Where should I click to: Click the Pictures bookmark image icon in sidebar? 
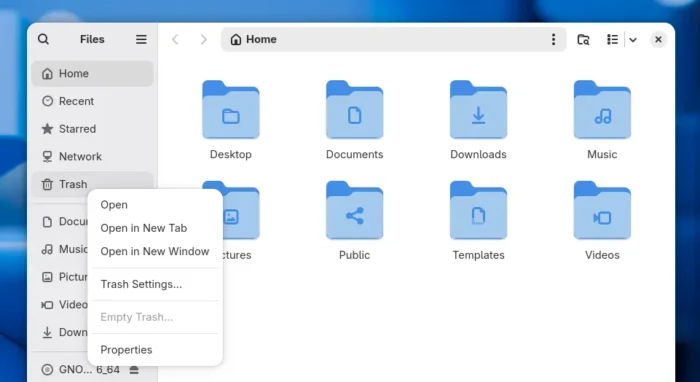[47, 277]
